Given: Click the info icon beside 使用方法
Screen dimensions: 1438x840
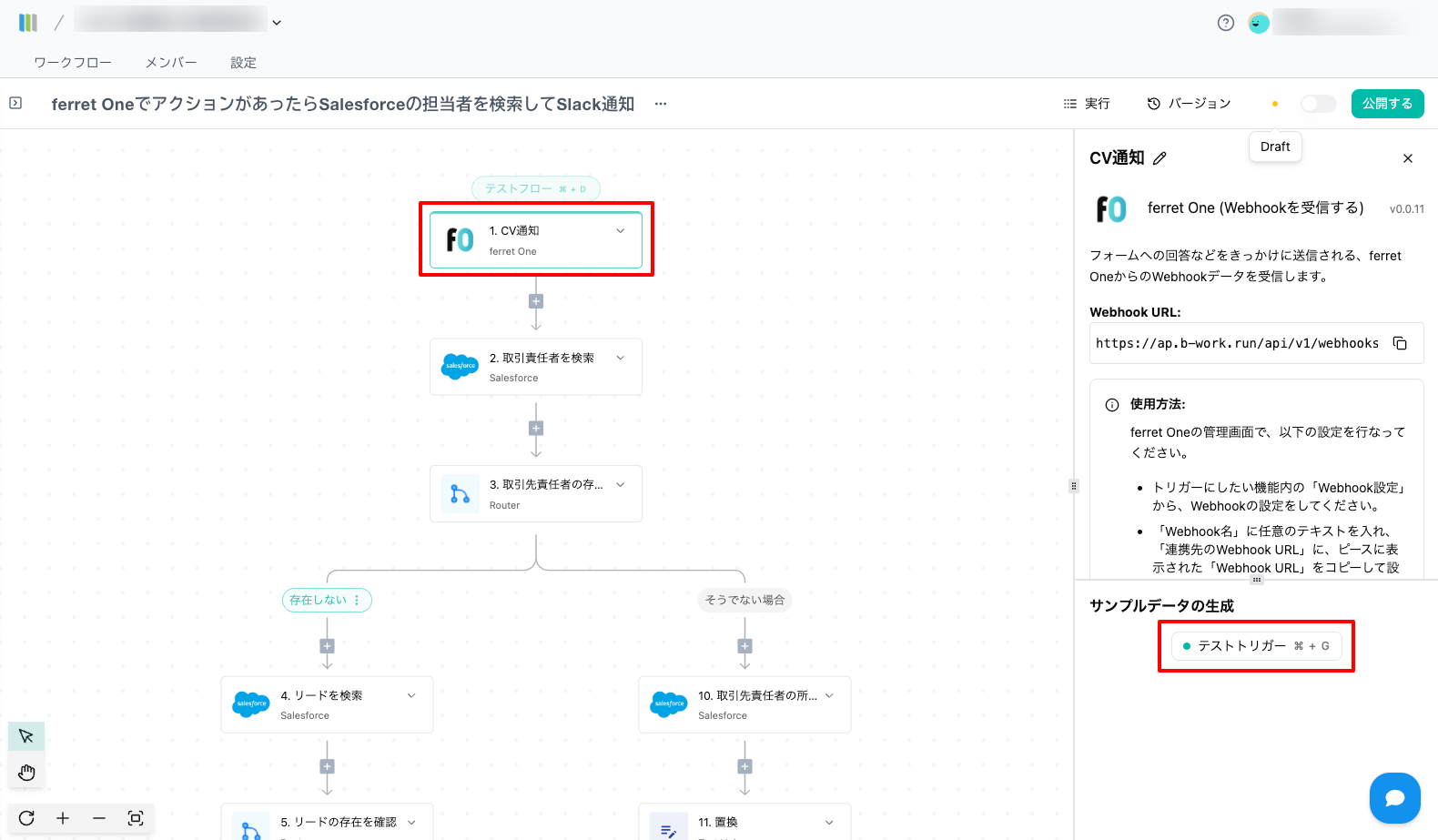Looking at the screenshot, I should click(x=1112, y=405).
